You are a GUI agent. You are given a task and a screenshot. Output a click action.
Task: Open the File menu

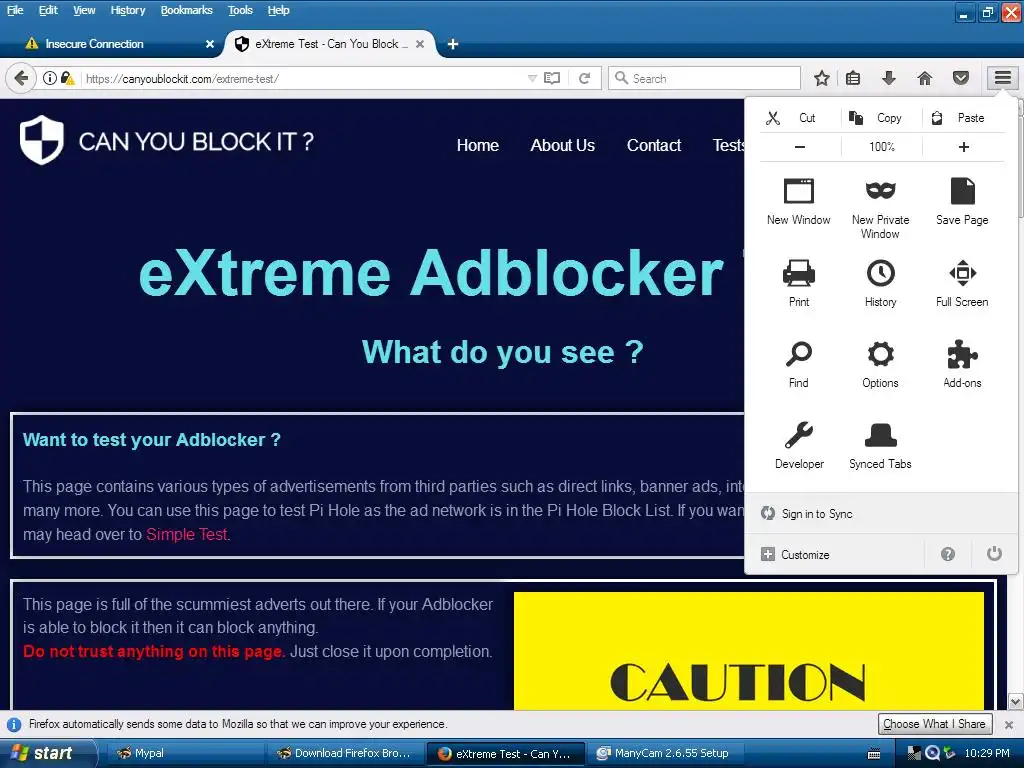(x=15, y=10)
